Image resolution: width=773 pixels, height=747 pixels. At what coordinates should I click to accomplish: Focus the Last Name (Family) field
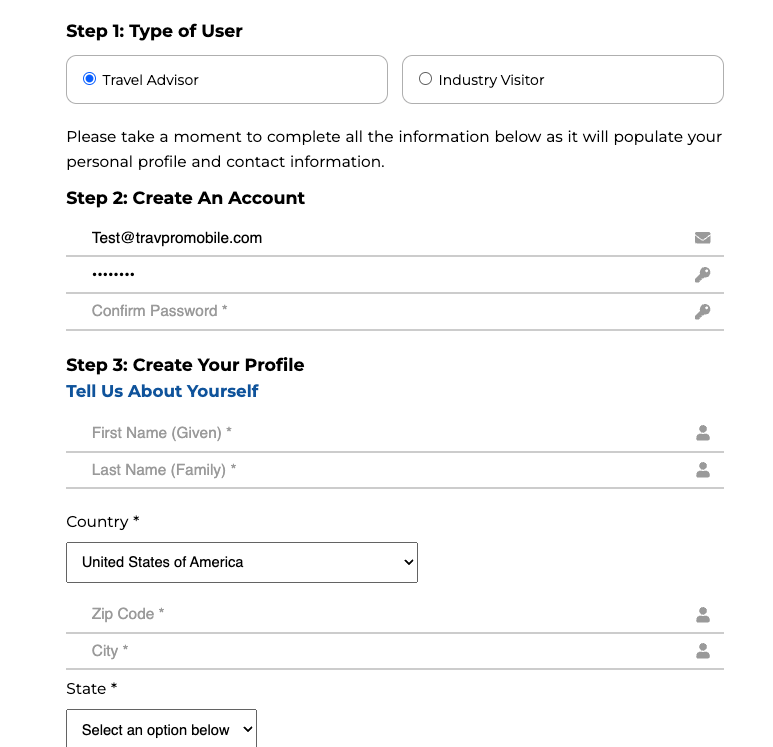tap(380, 470)
